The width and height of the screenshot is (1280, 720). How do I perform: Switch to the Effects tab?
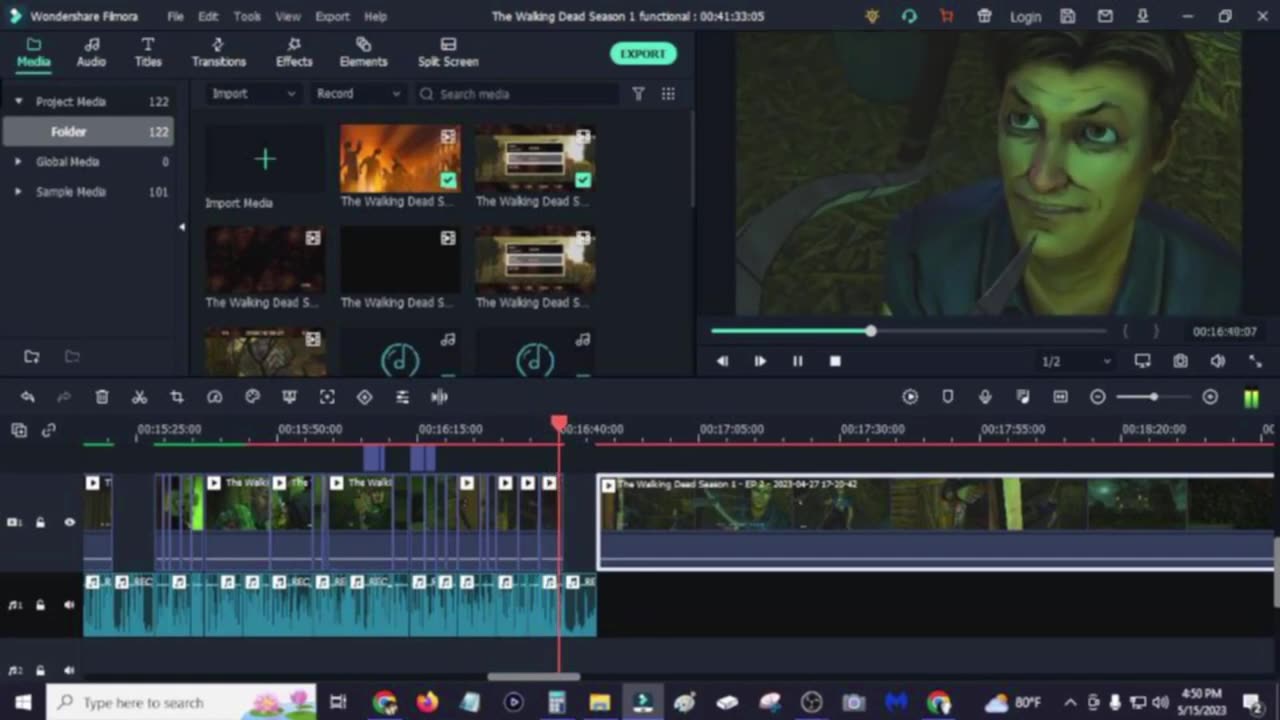tap(294, 53)
